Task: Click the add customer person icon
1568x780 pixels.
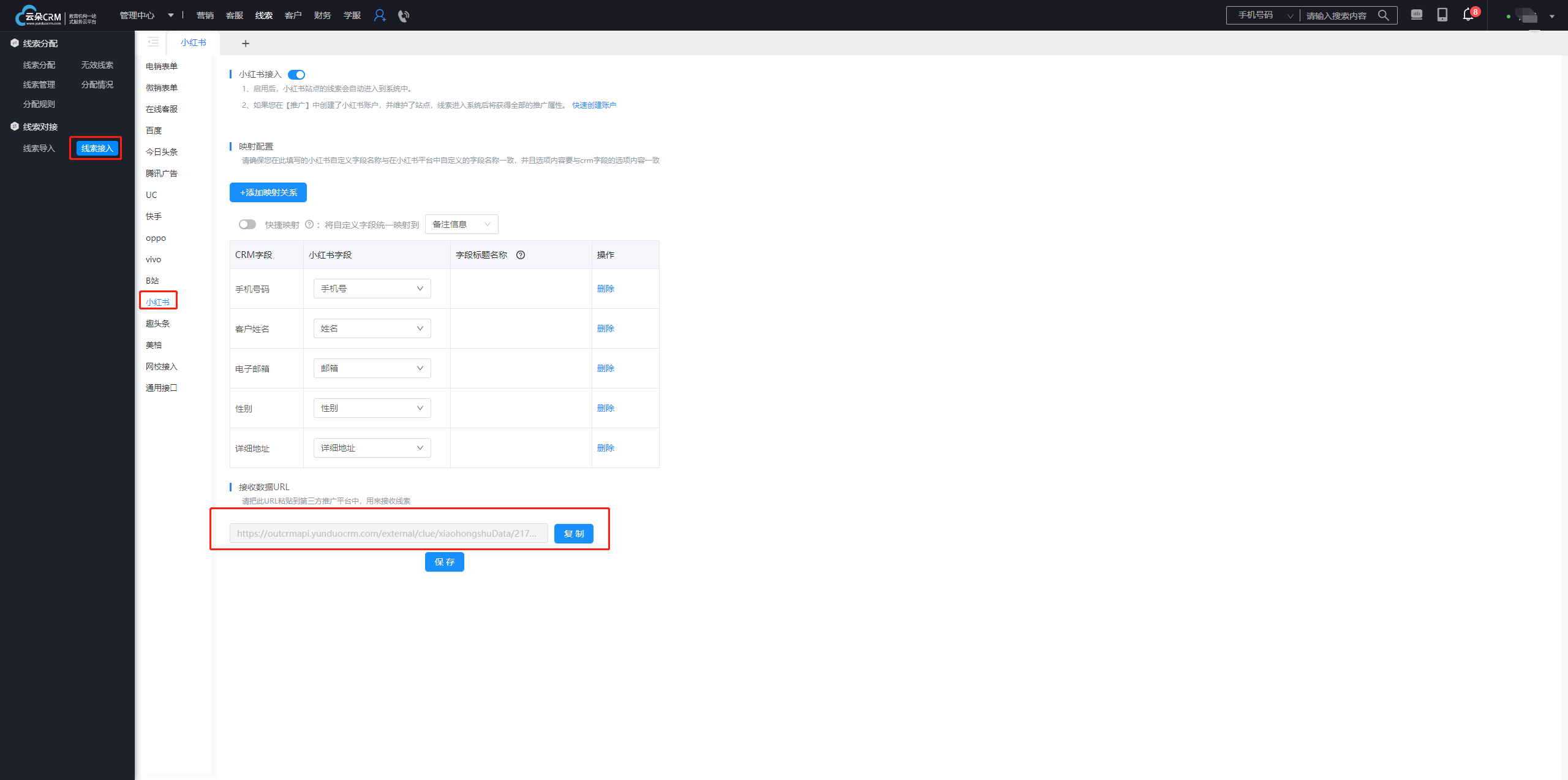Action: pyautogui.click(x=380, y=15)
